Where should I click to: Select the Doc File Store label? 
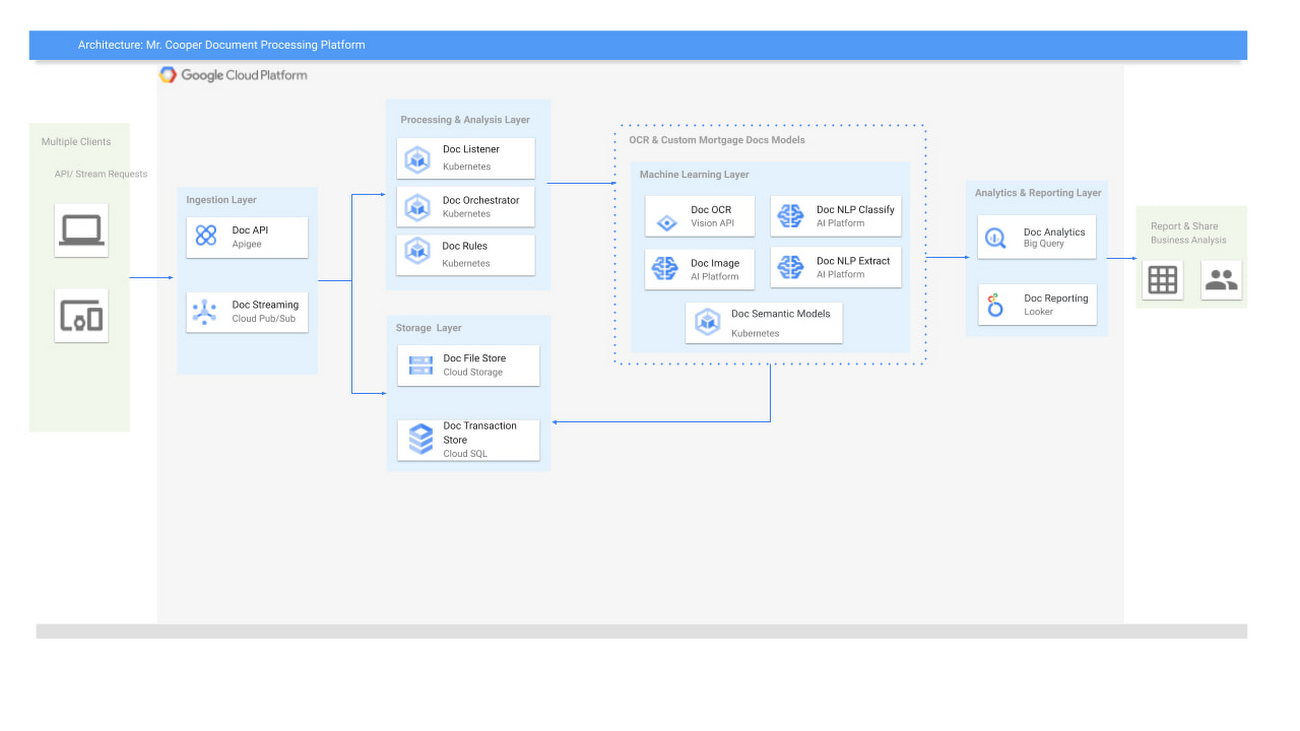tap(475, 358)
